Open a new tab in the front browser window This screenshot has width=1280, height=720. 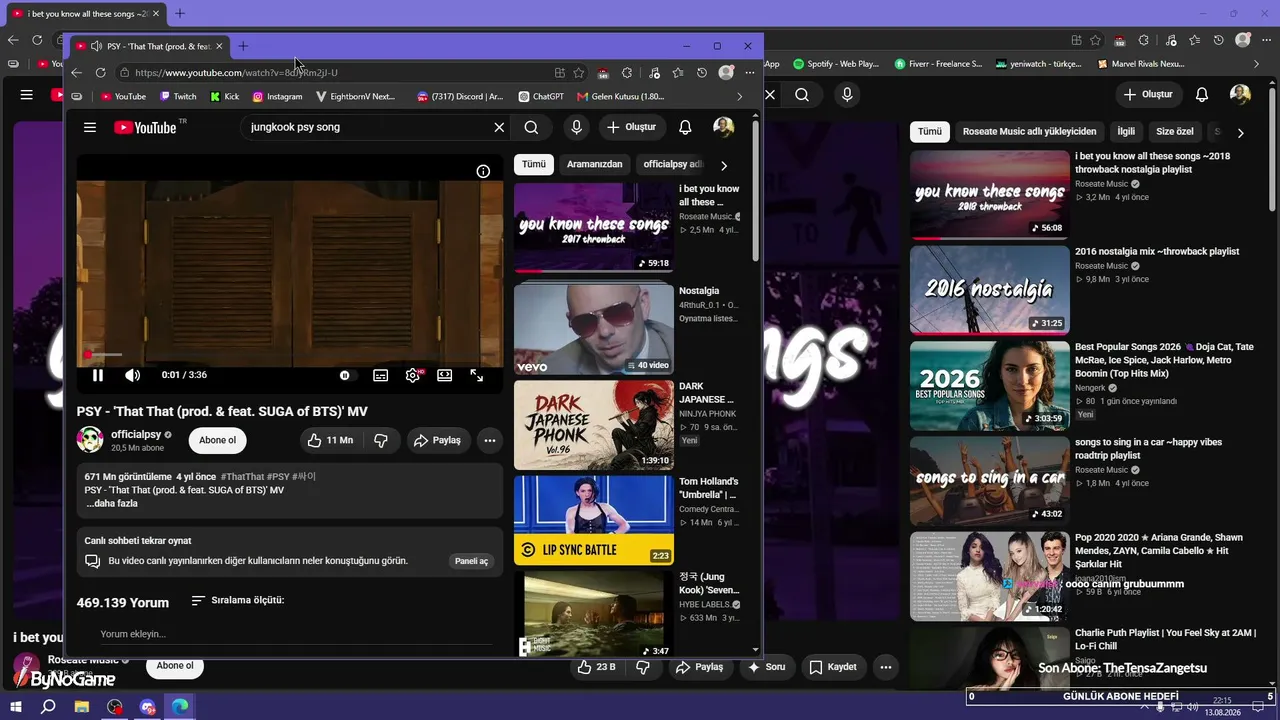[243, 46]
